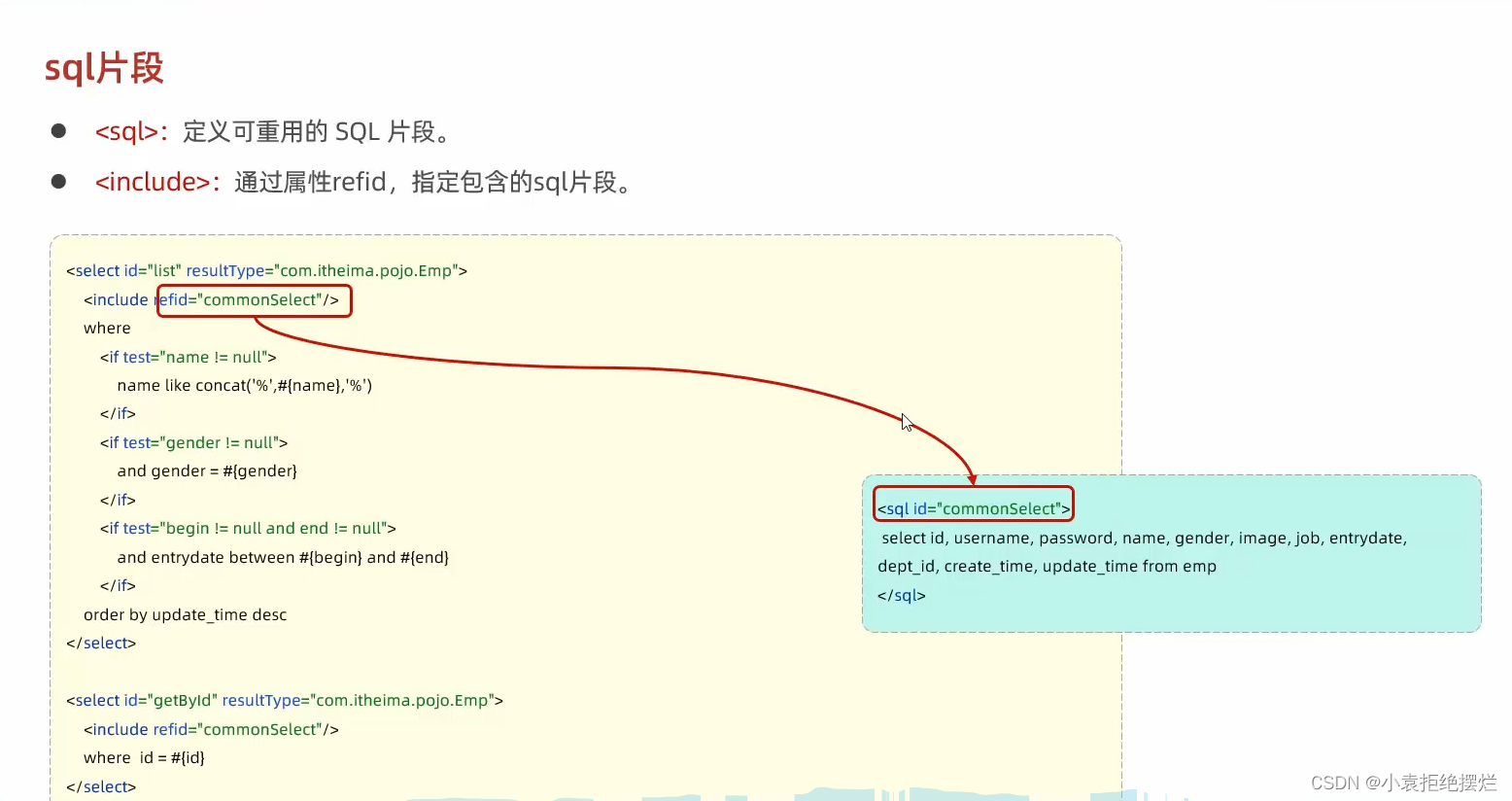Click the line 'select id, username, password, name...'

tap(1144, 538)
